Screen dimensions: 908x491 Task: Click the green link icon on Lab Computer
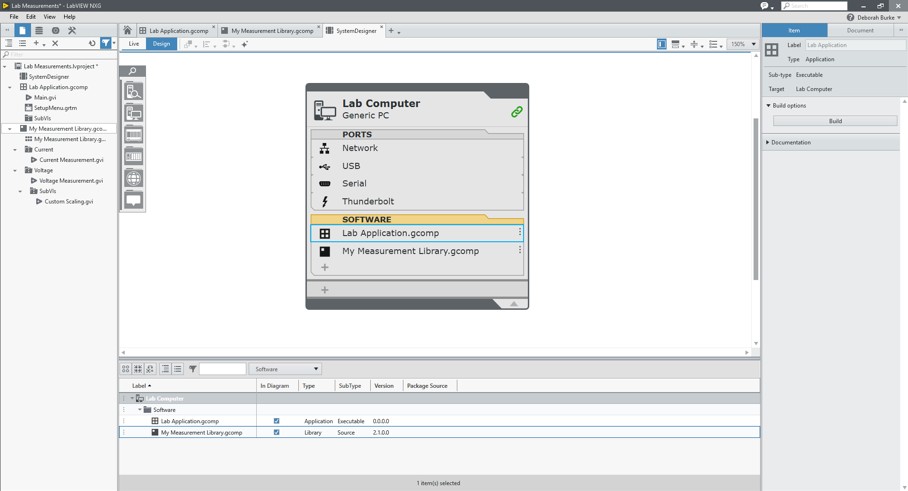tap(517, 112)
